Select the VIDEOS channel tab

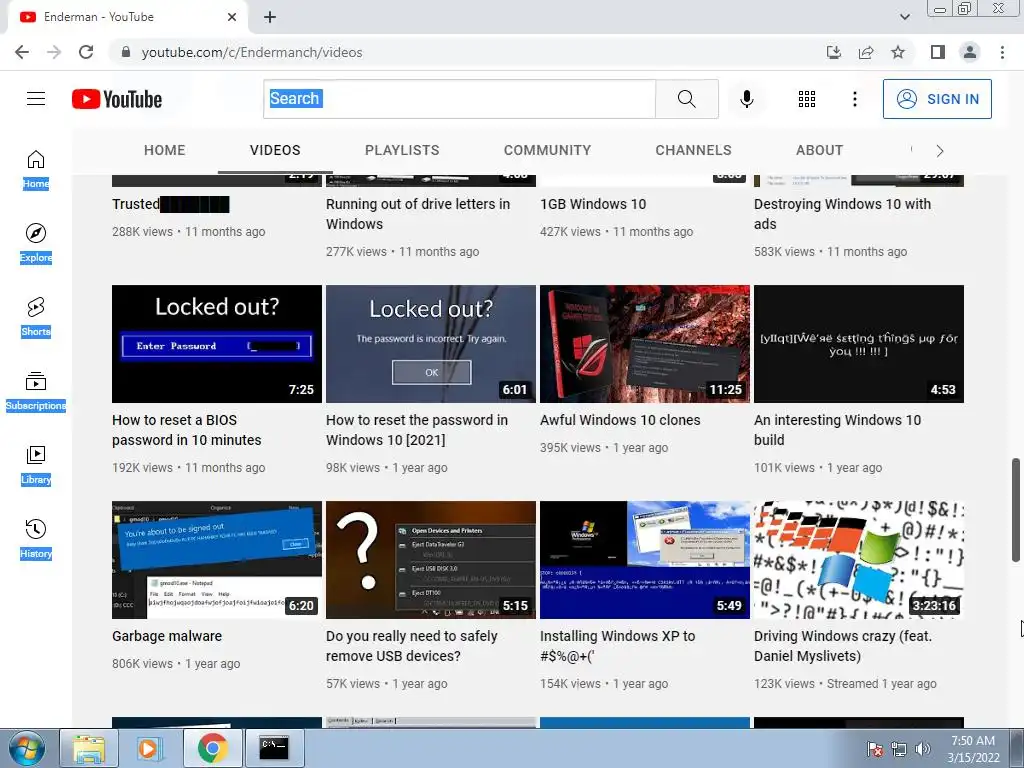275,150
